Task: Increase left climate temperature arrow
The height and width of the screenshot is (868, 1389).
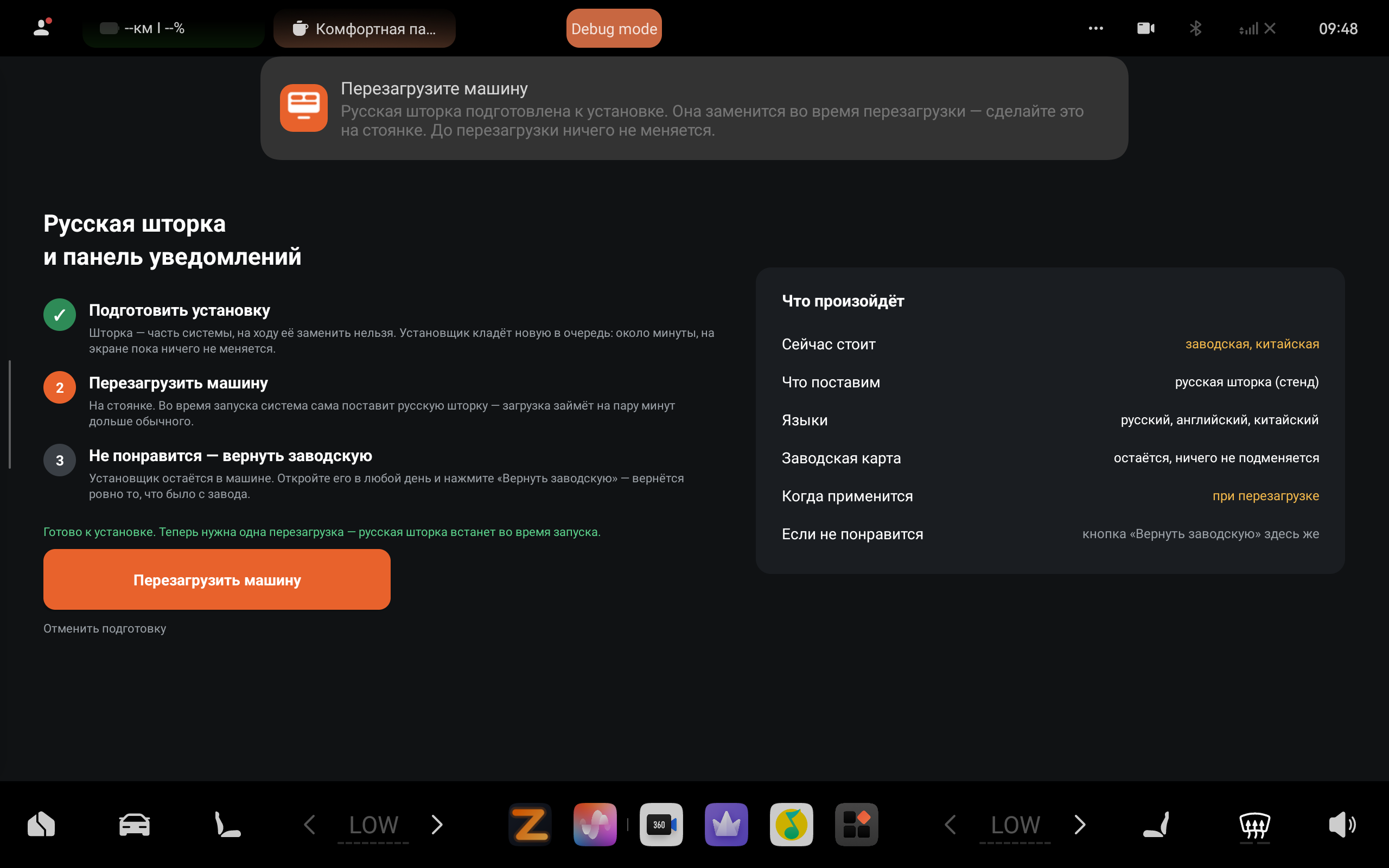Action: coord(437,825)
